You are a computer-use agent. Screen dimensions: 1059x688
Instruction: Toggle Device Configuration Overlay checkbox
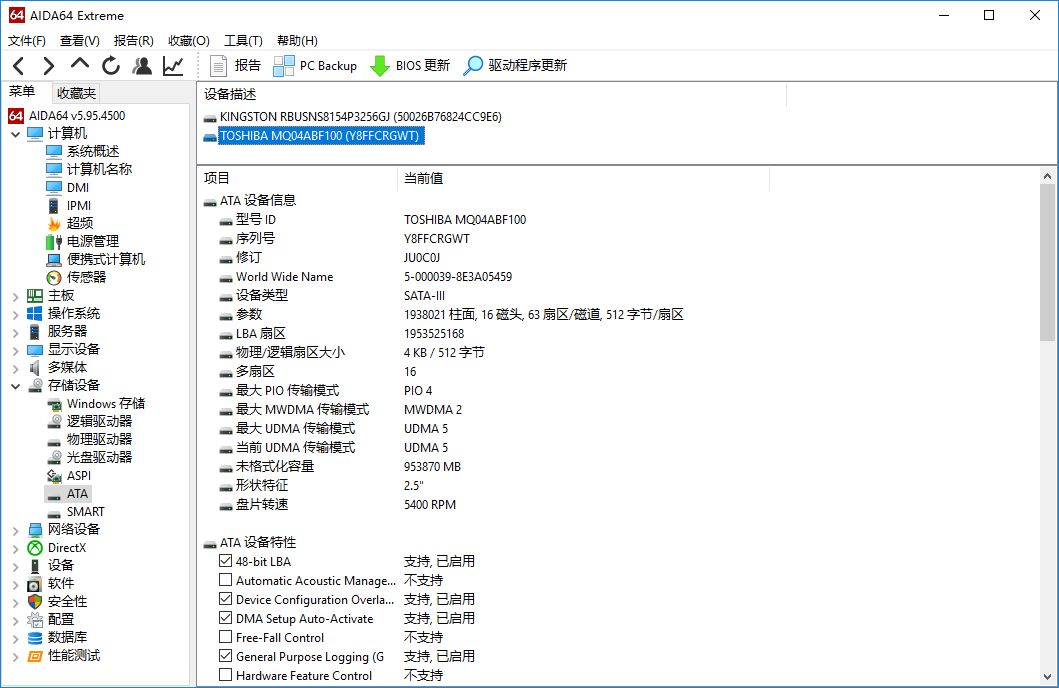226,598
